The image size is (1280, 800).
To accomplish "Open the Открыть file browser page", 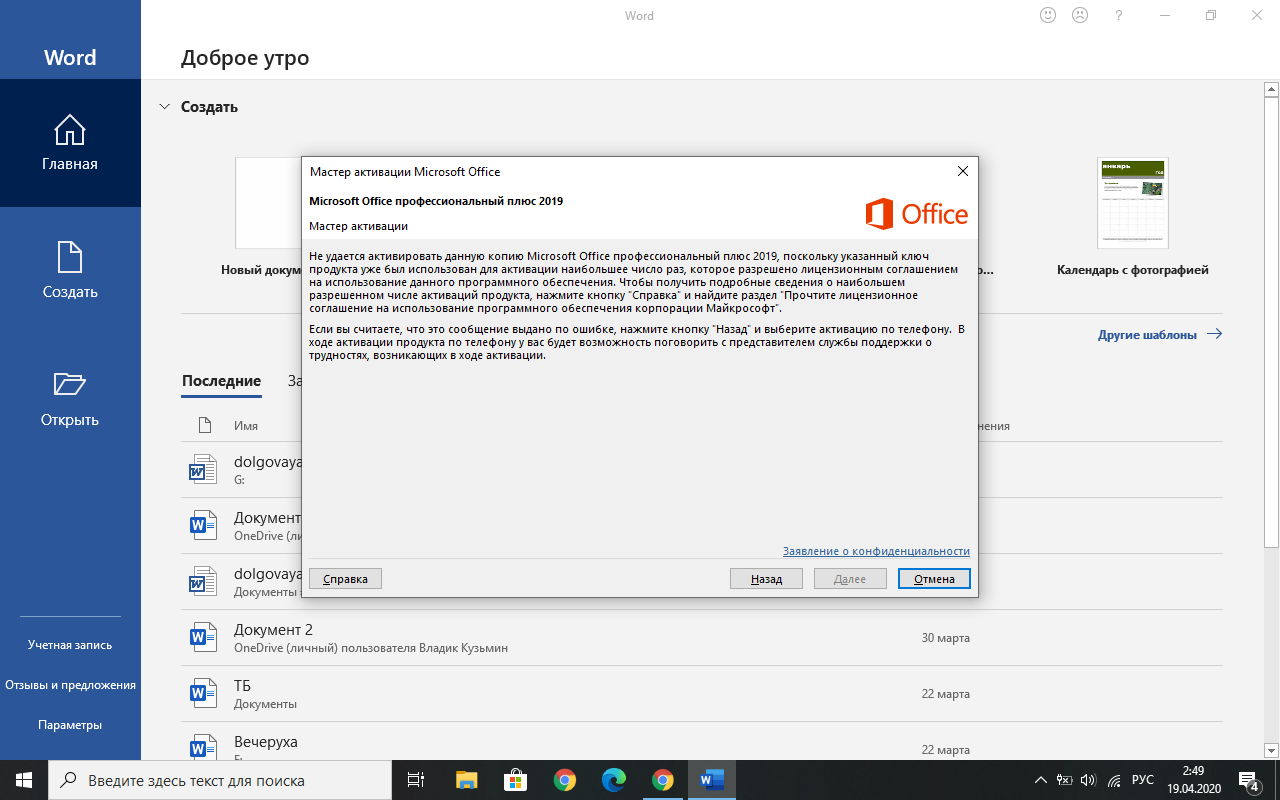I will click(x=70, y=399).
